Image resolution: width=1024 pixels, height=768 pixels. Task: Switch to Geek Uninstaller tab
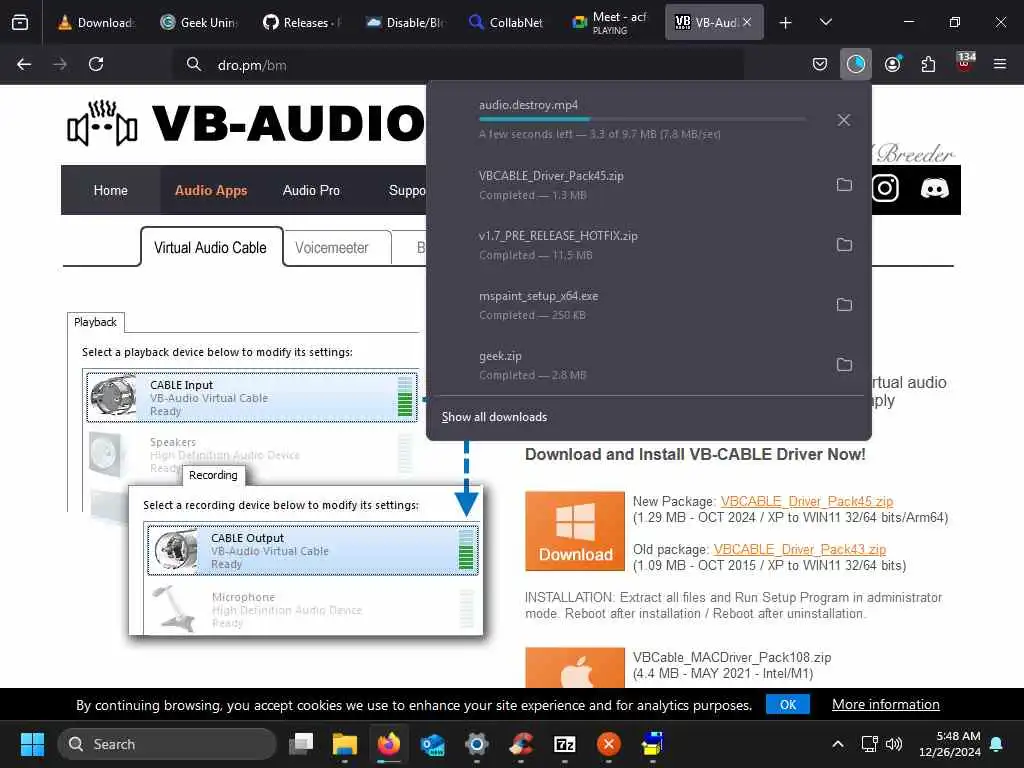(x=199, y=22)
